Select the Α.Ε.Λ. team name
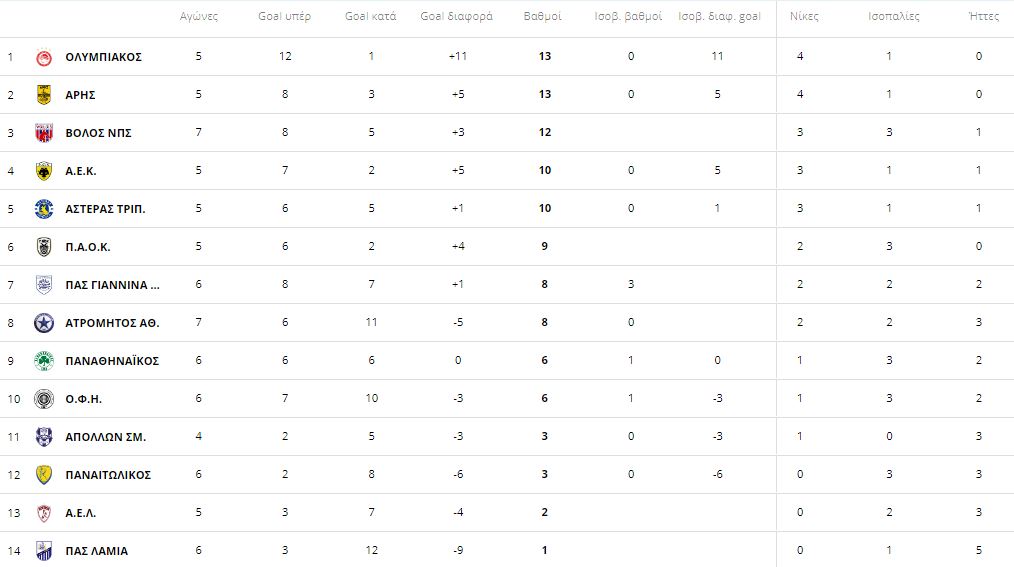 tap(81, 513)
